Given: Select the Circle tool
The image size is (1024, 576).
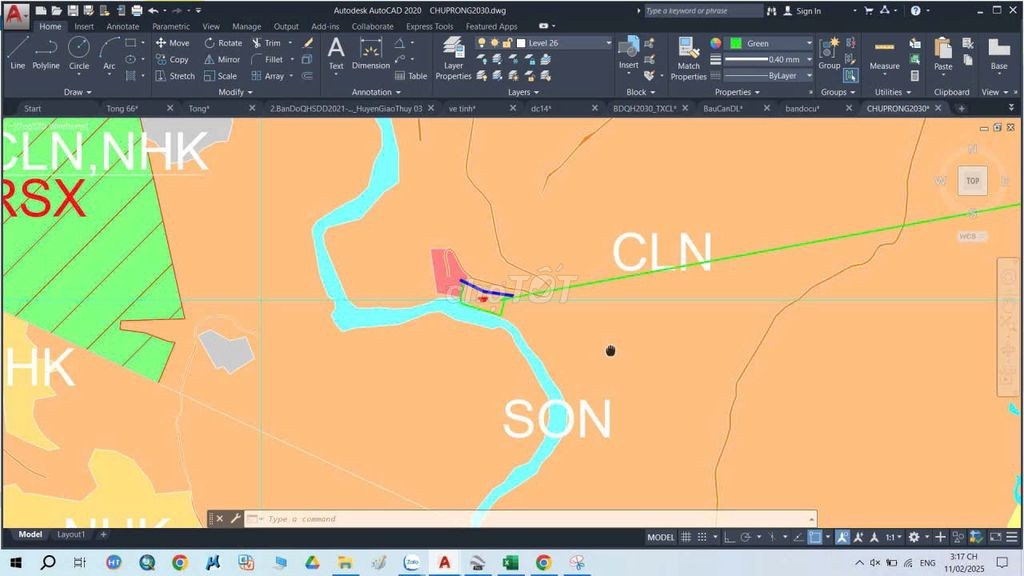Looking at the screenshot, I should pos(79,54).
